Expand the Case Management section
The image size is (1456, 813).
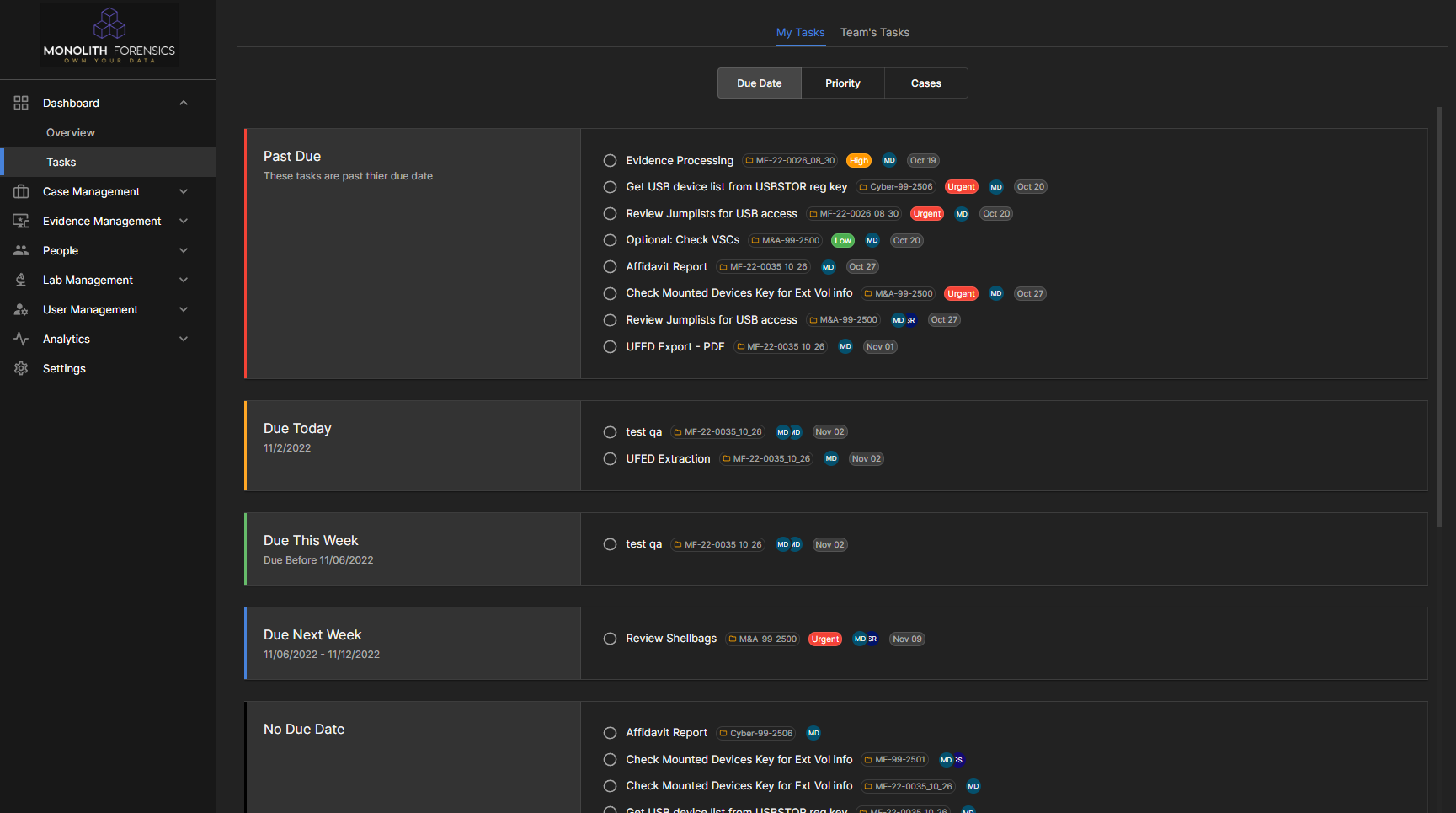[184, 191]
